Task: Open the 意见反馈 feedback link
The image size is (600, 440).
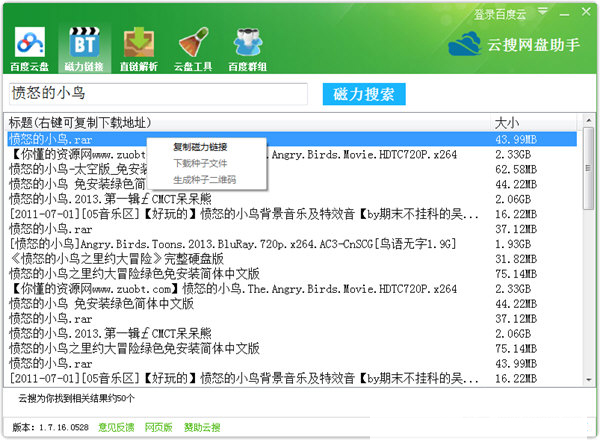Action: click(116, 428)
